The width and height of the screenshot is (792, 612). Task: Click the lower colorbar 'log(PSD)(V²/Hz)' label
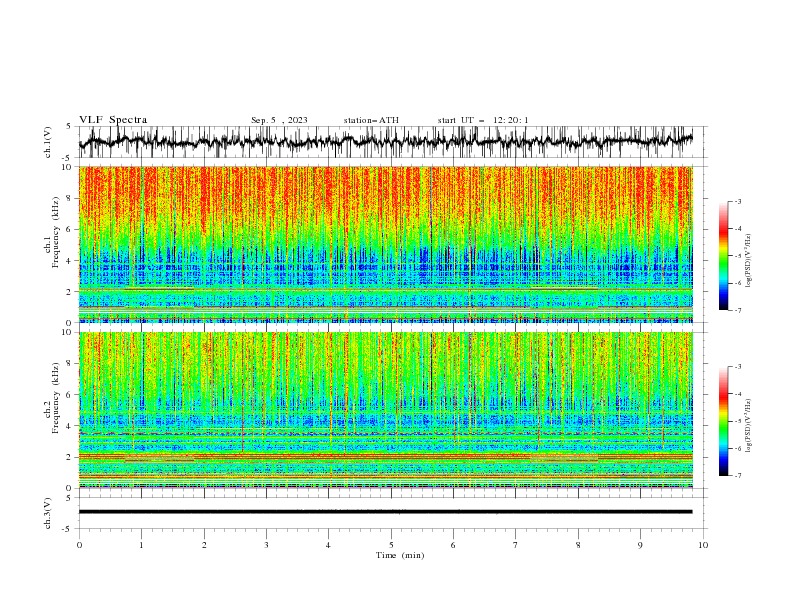click(x=749, y=425)
